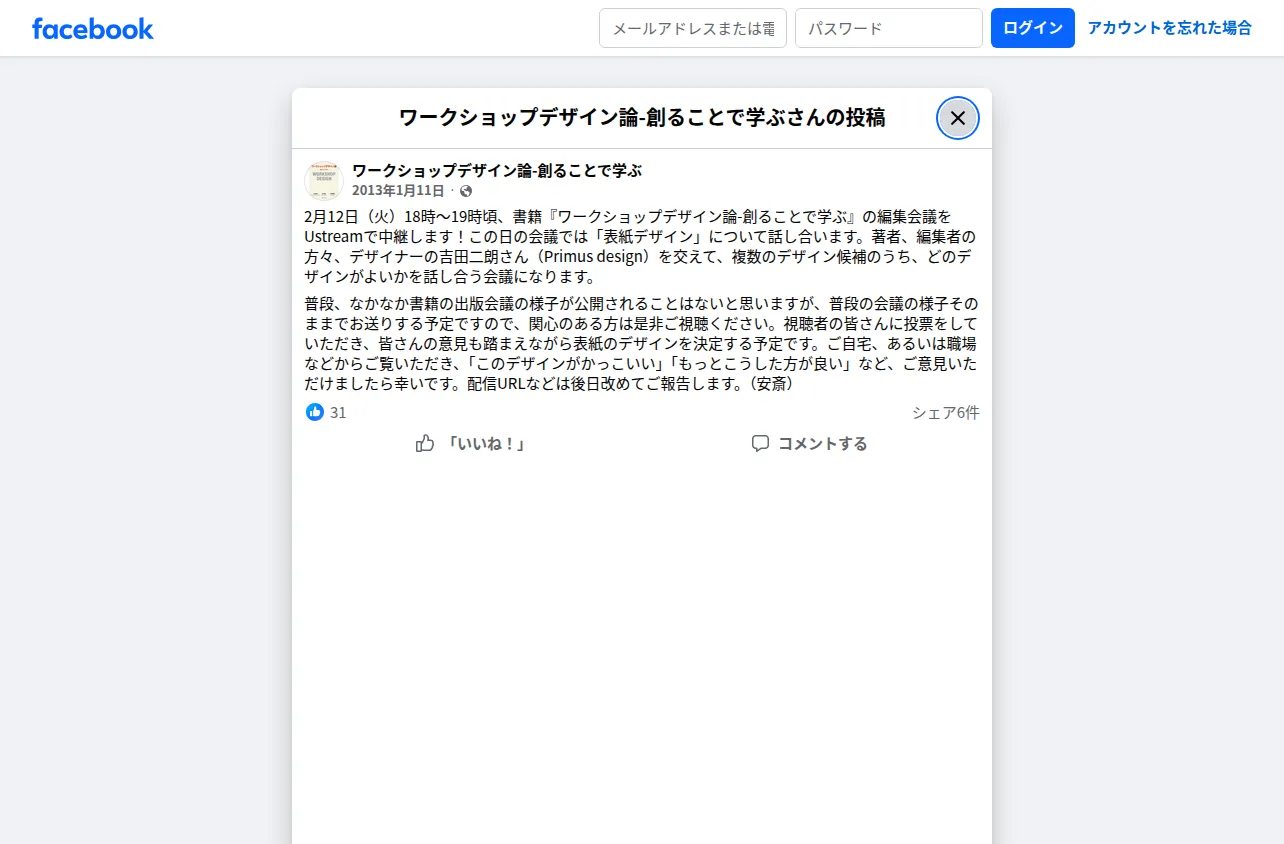The width and height of the screenshot is (1284, 844).
Task: View the 31 reactions count
Action: click(338, 412)
